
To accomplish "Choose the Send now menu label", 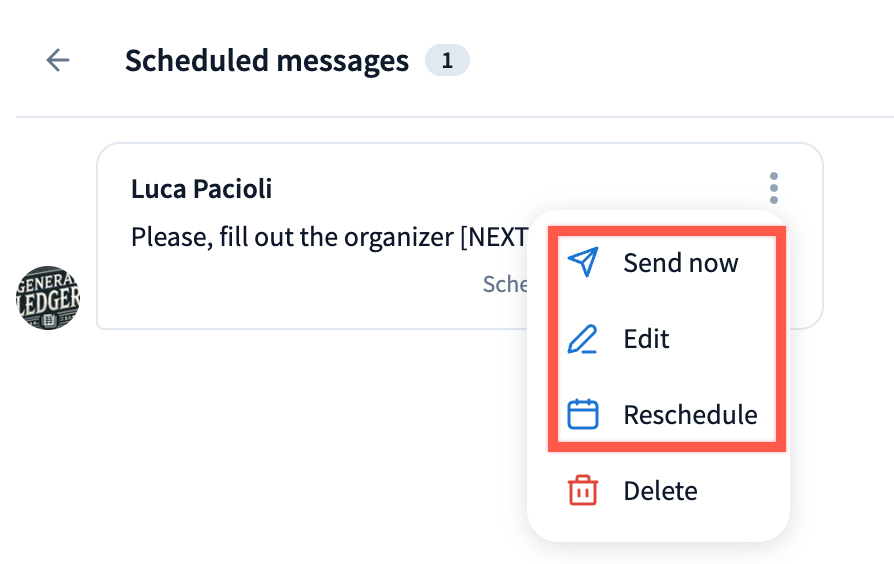I will tap(680, 263).
